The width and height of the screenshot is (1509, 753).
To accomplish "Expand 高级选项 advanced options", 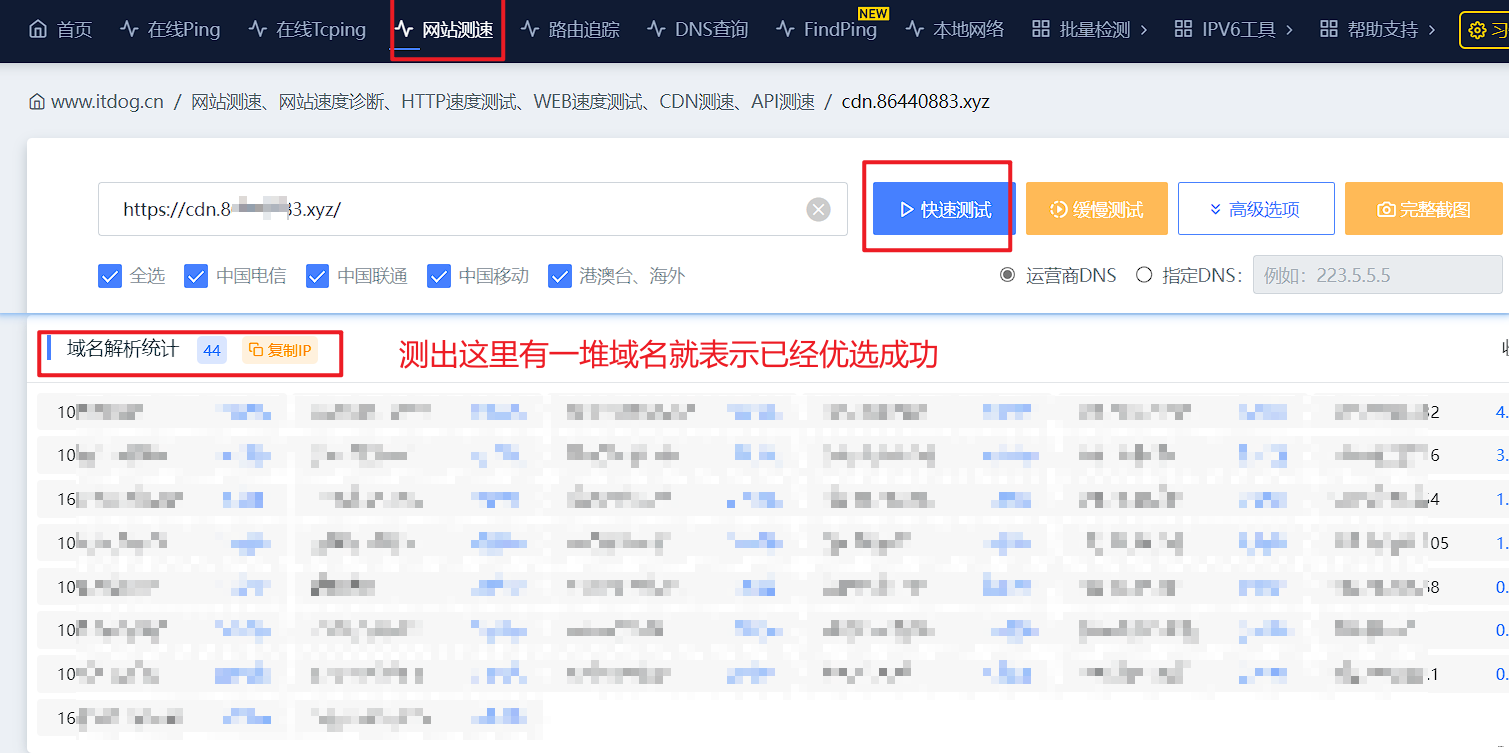I will [1255, 209].
